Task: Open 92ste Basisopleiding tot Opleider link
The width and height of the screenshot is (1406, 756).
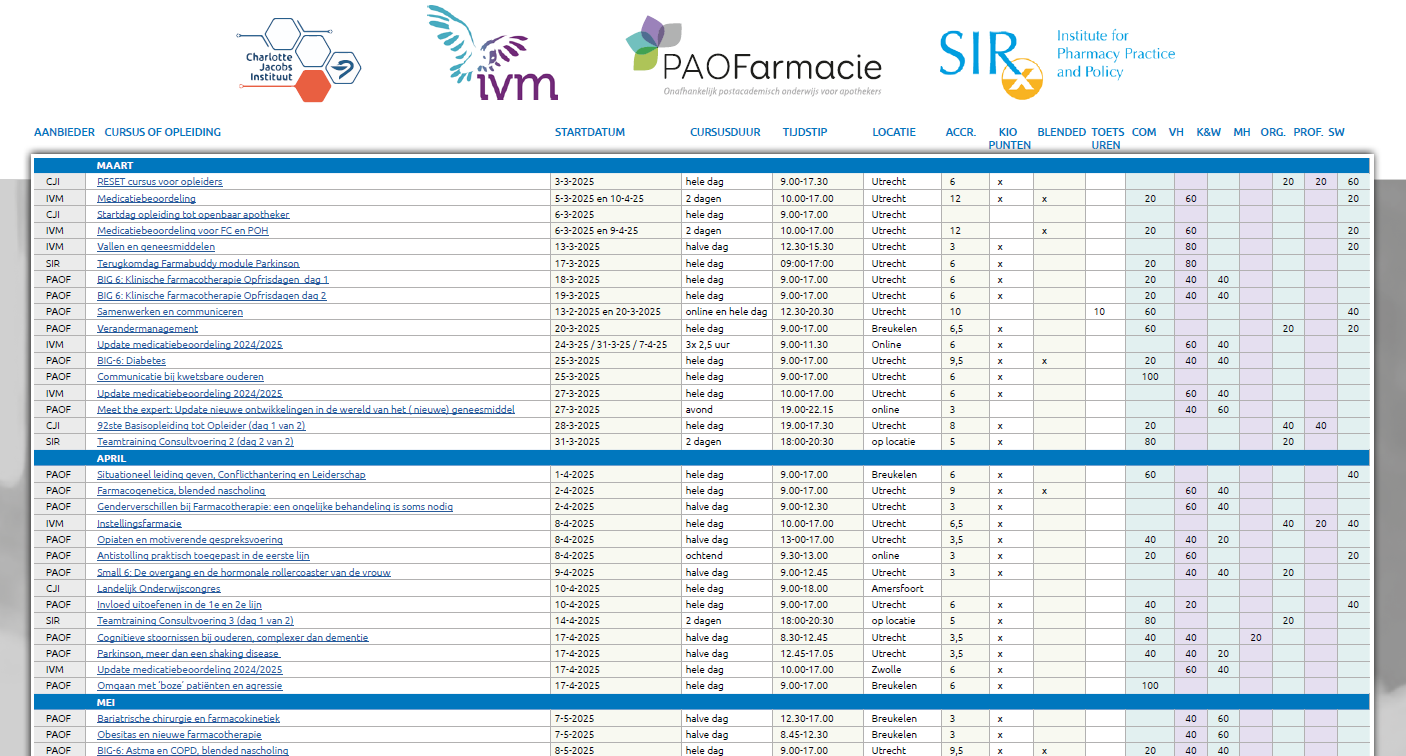Action: click(x=201, y=426)
